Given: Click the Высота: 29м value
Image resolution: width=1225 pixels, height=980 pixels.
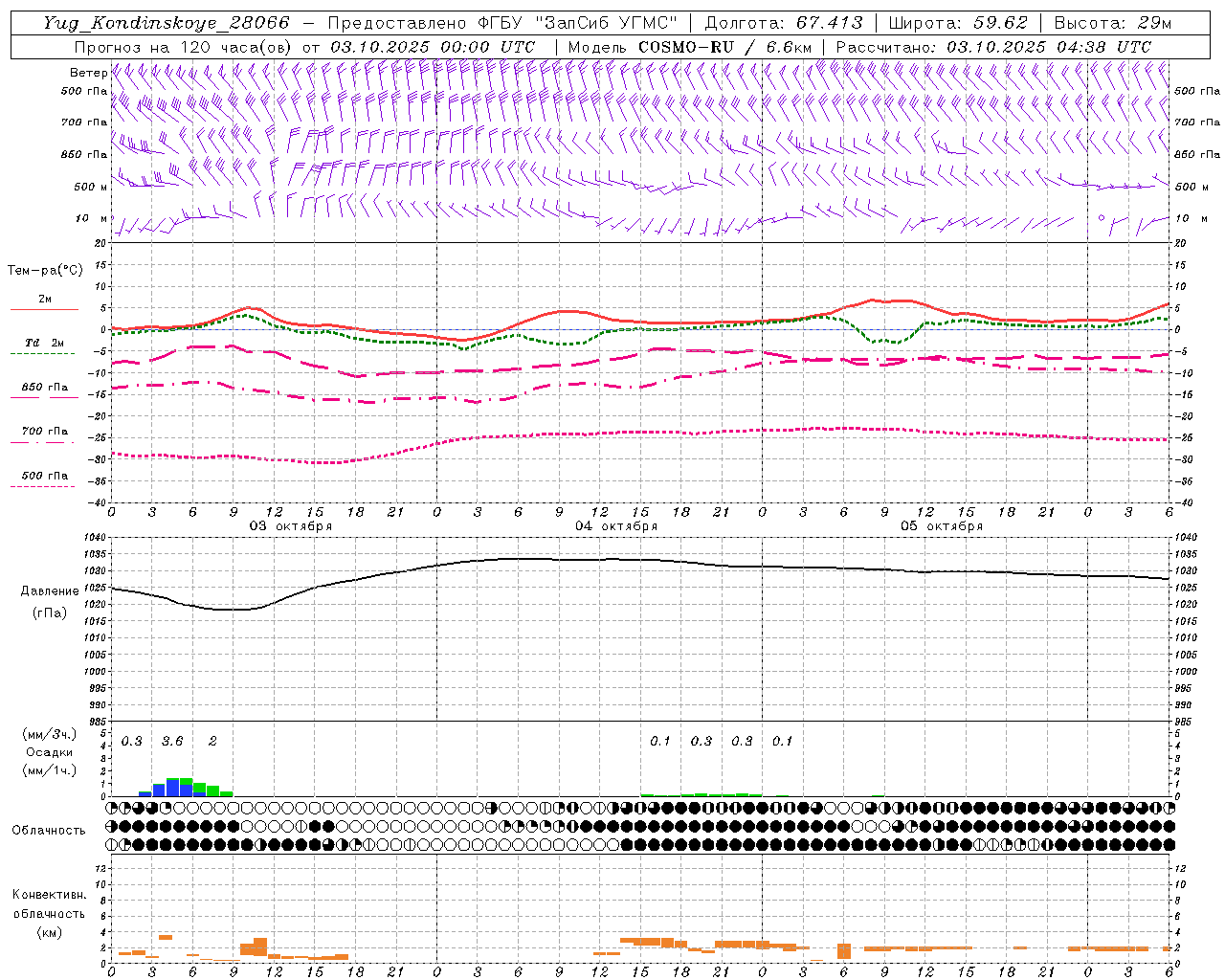Looking at the screenshot, I should 1112,23.
